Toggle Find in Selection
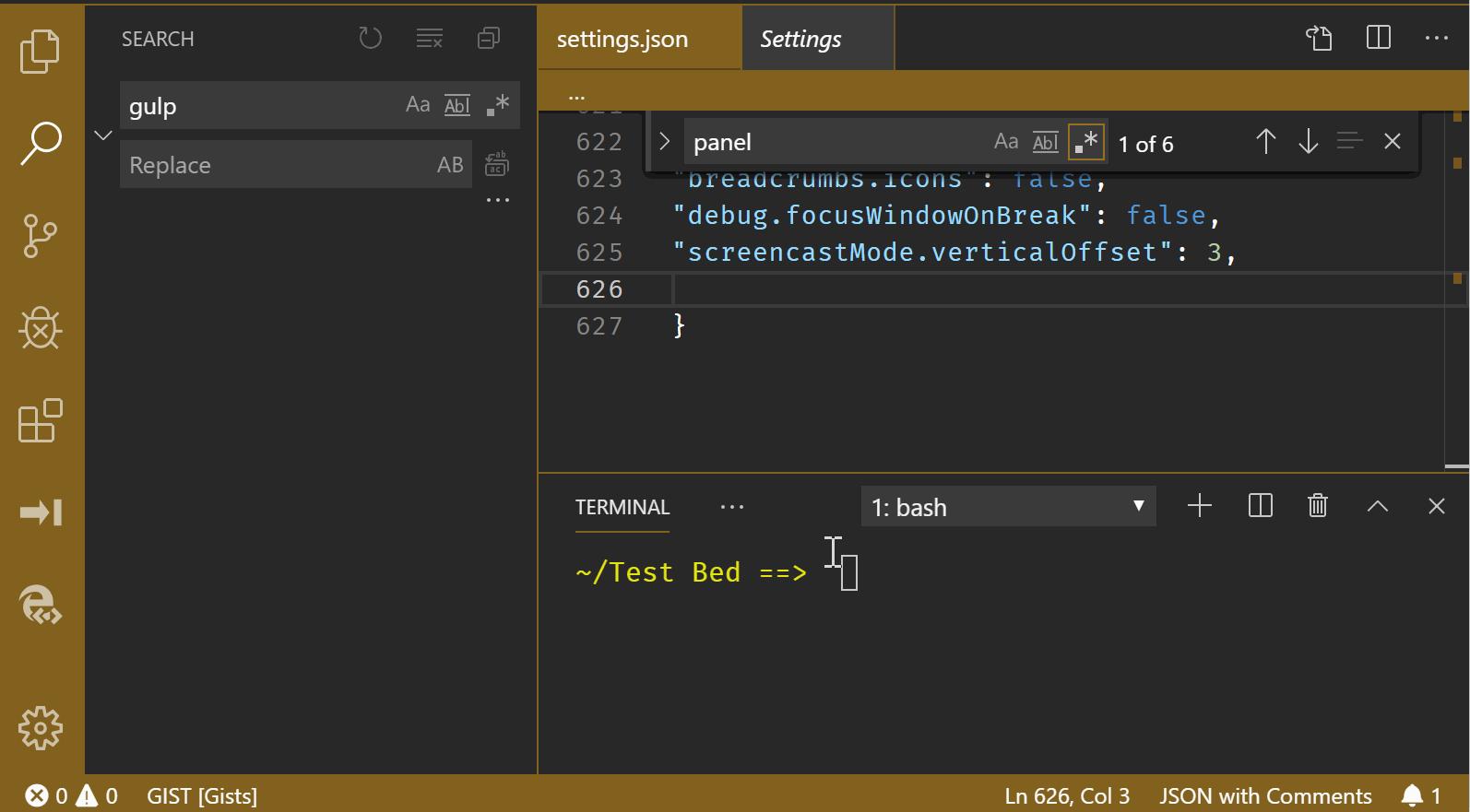Screen dimensions: 1470x812 [x=1349, y=142]
